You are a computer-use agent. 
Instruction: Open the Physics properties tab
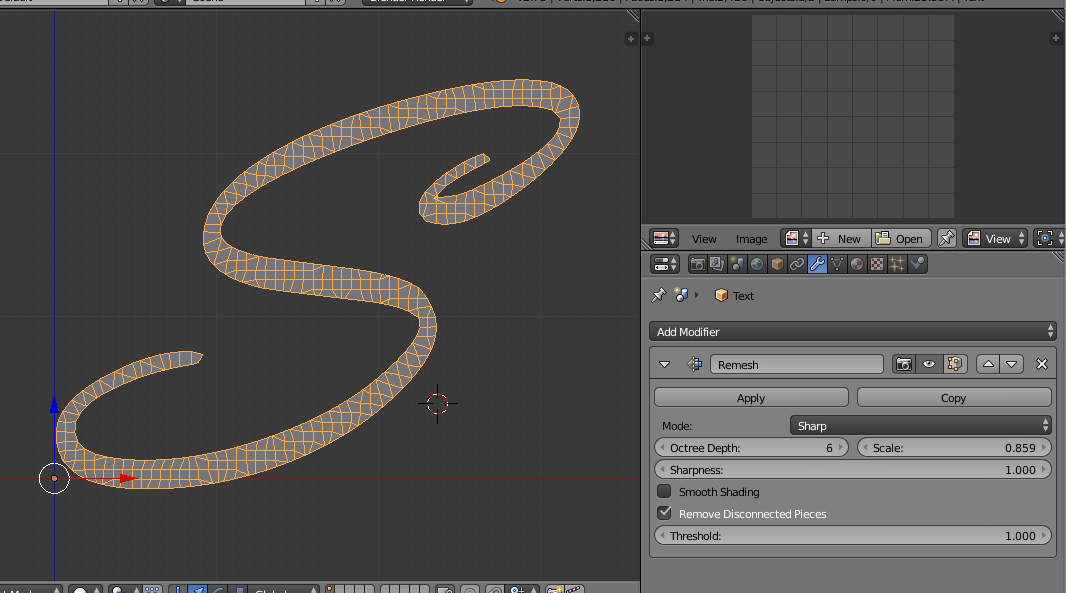[917, 264]
